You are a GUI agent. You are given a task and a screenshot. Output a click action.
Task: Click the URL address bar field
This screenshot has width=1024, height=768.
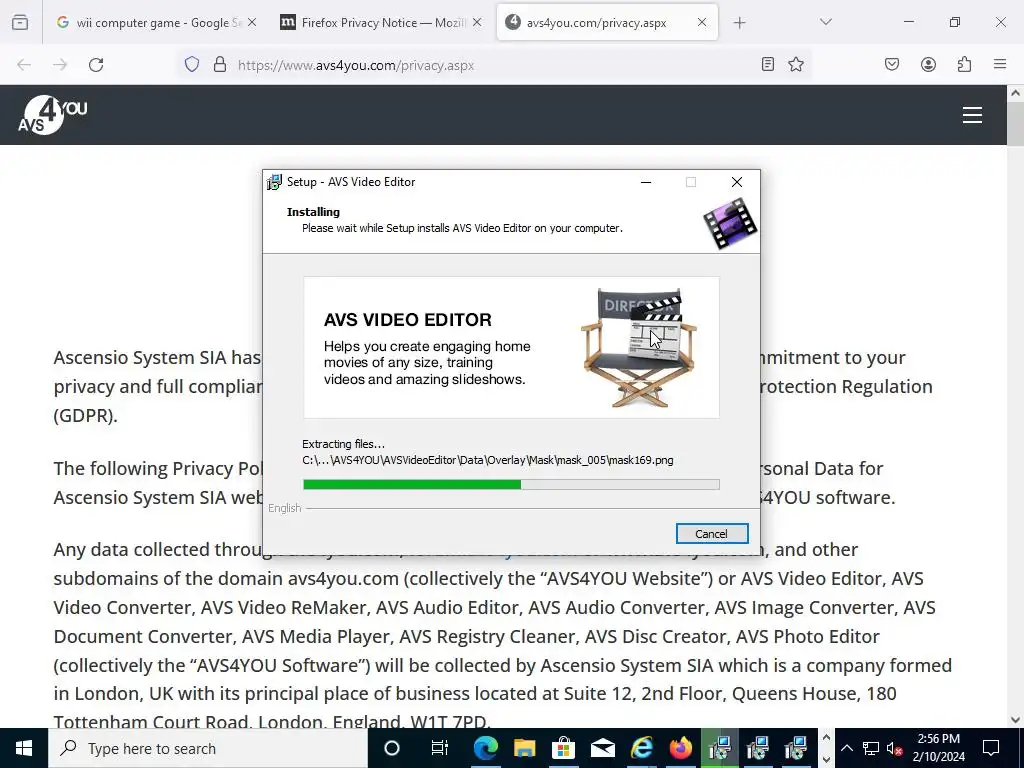(x=493, y=65)
